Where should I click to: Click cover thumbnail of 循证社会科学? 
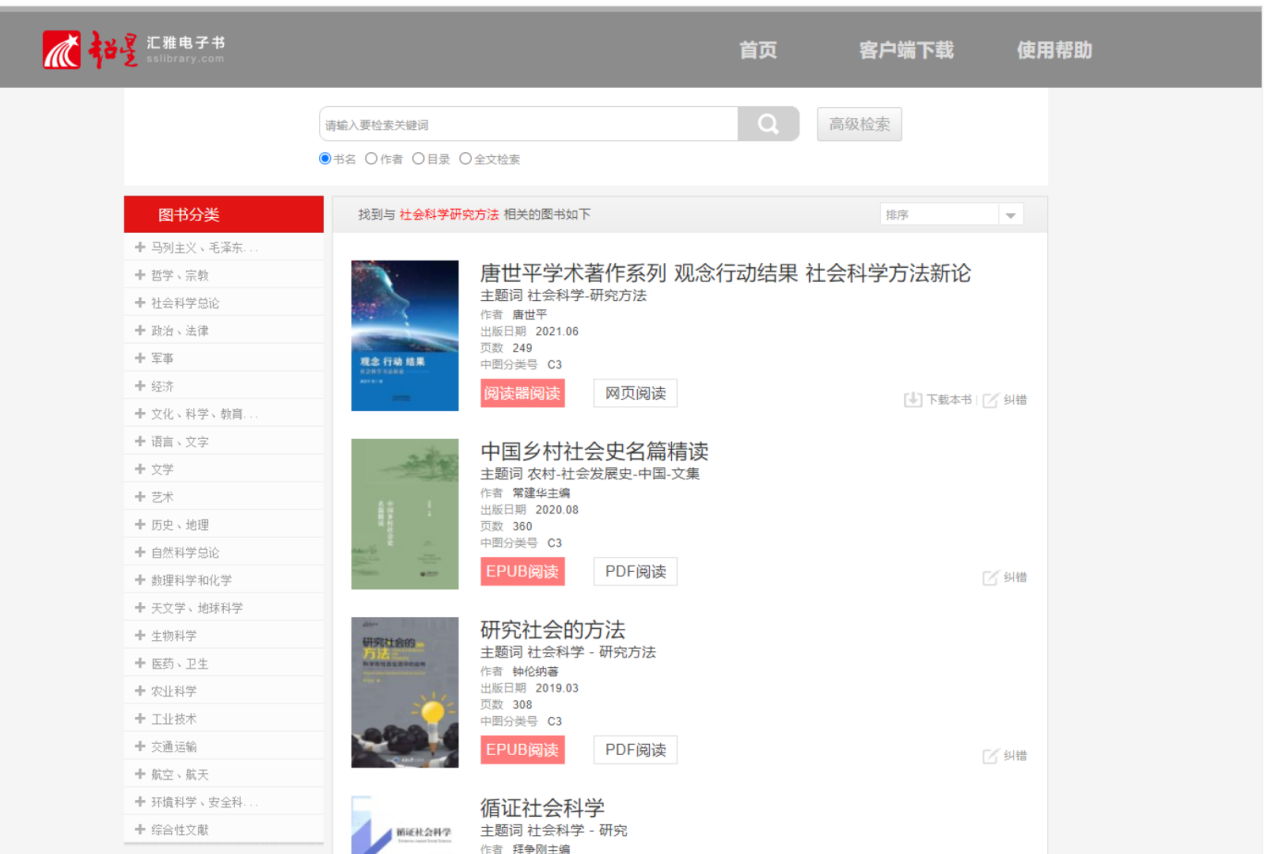coord(405,825)
